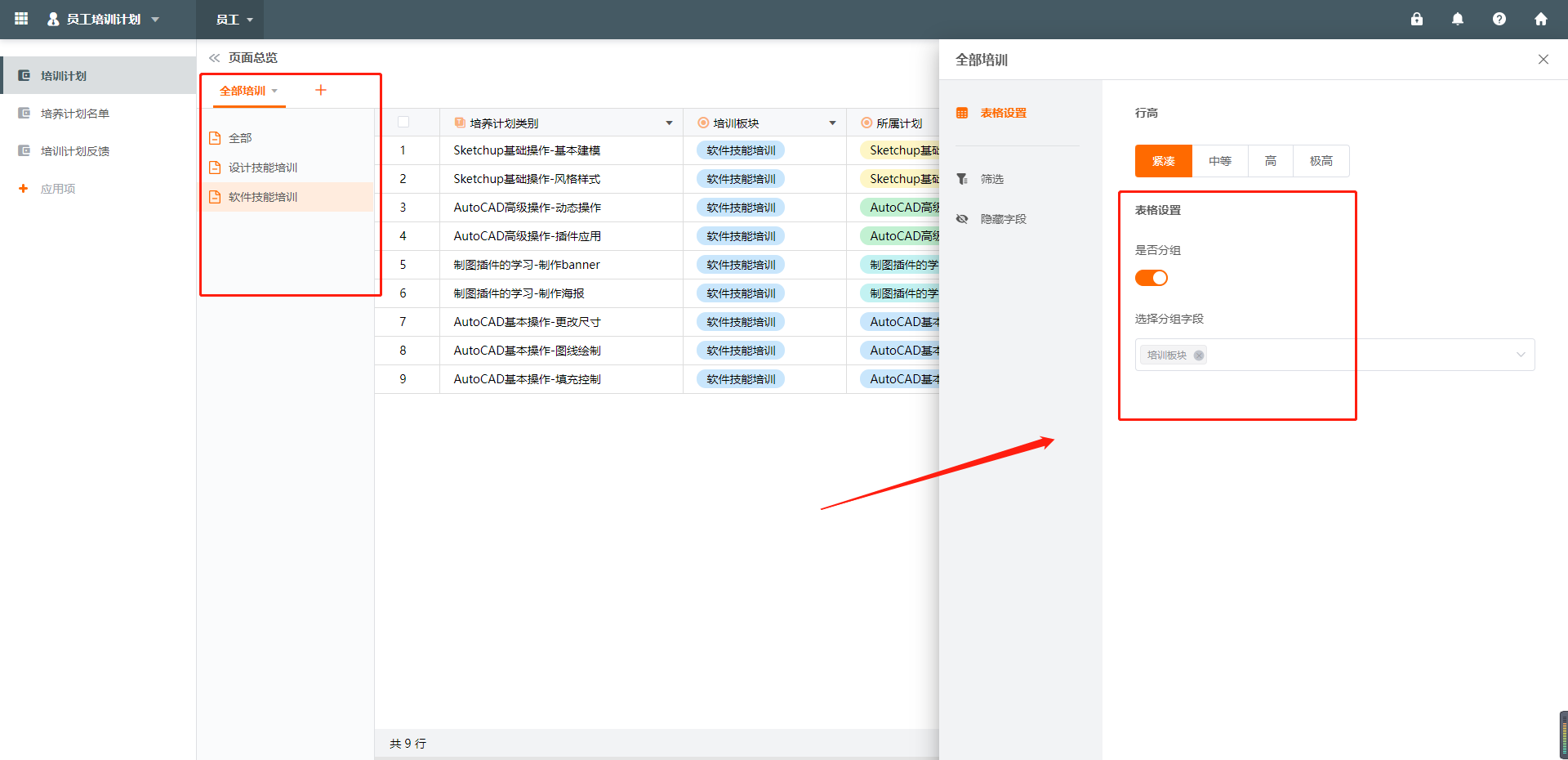Open the apps grid menu at top left

coord(20,19)
